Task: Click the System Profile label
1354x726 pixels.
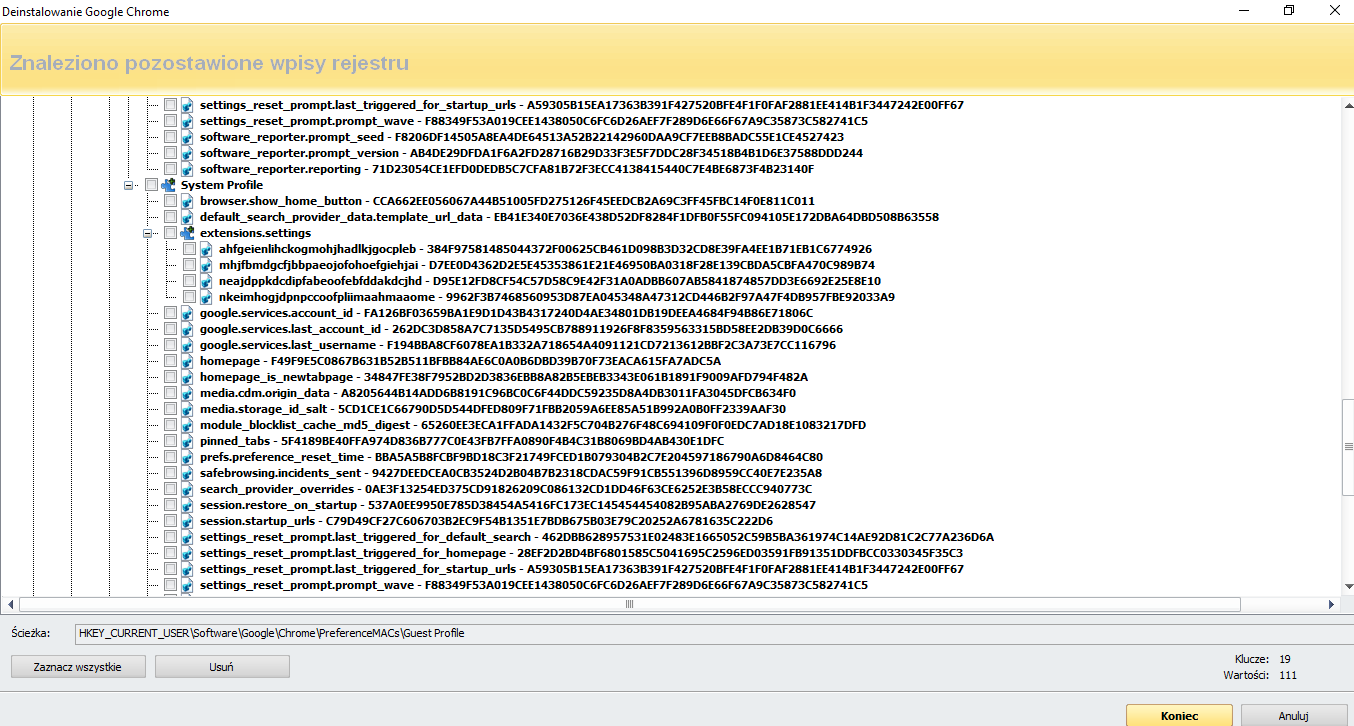Action: tap(222, 185)
